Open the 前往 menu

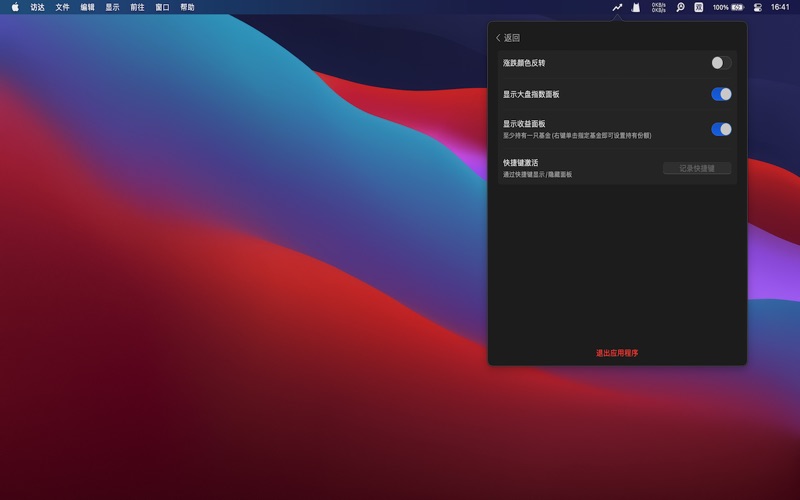pyautogui.click(x=137, y=7)
